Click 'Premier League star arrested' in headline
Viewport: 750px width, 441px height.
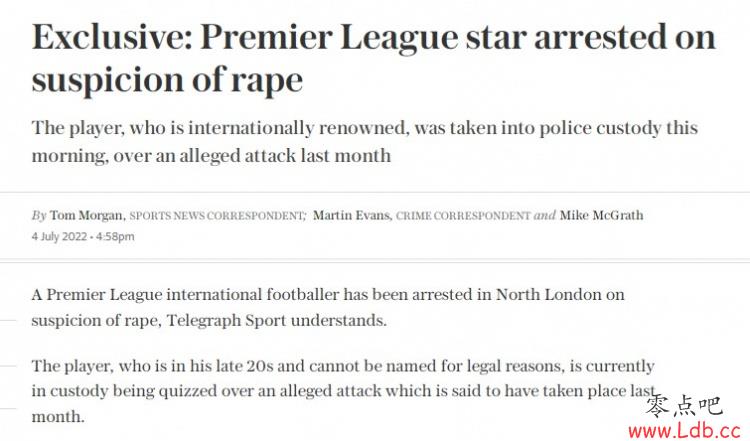434,37
